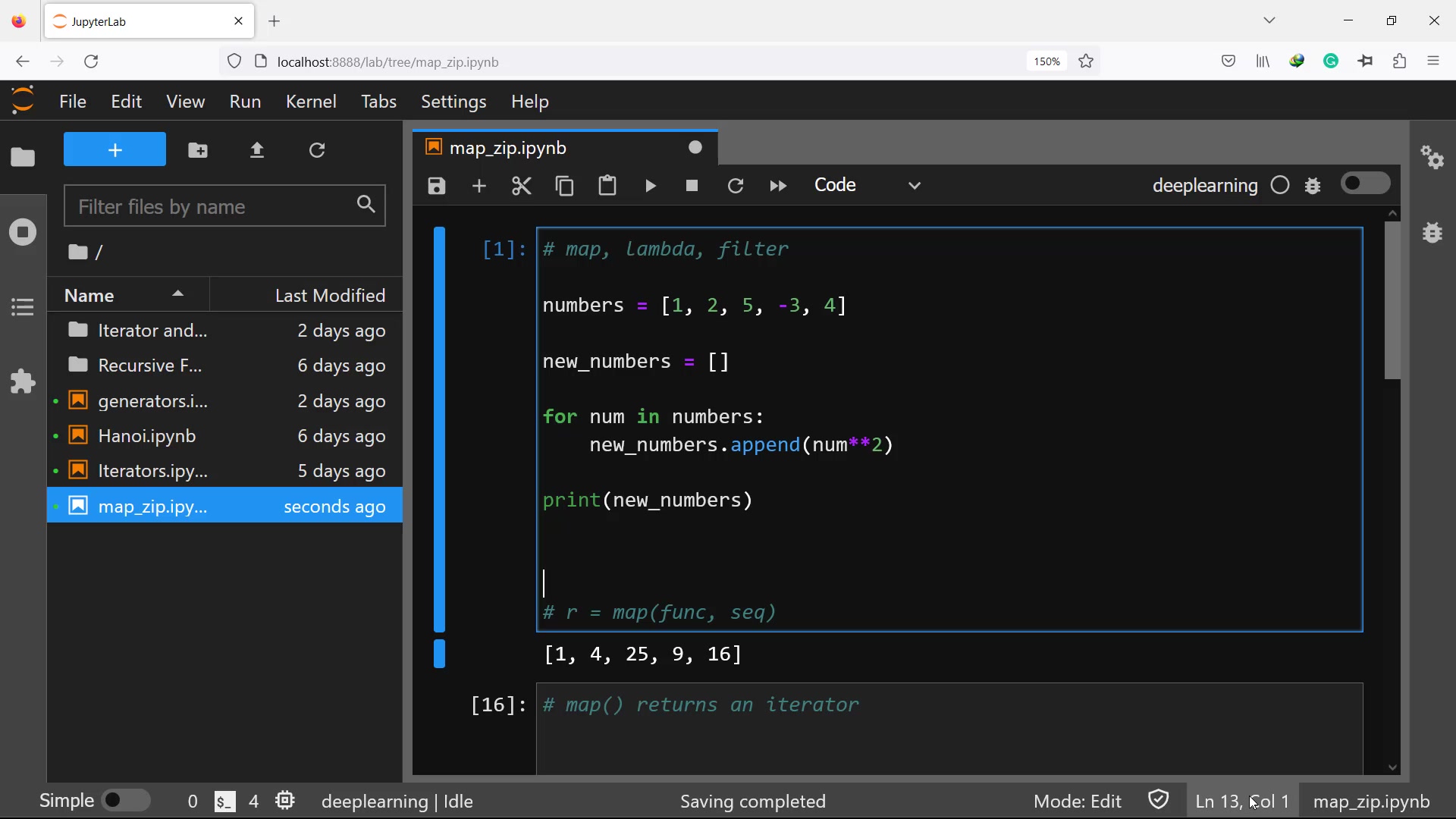Click inside the cell [16] editor
1456x819 pixels.
[x=949, y=728]
